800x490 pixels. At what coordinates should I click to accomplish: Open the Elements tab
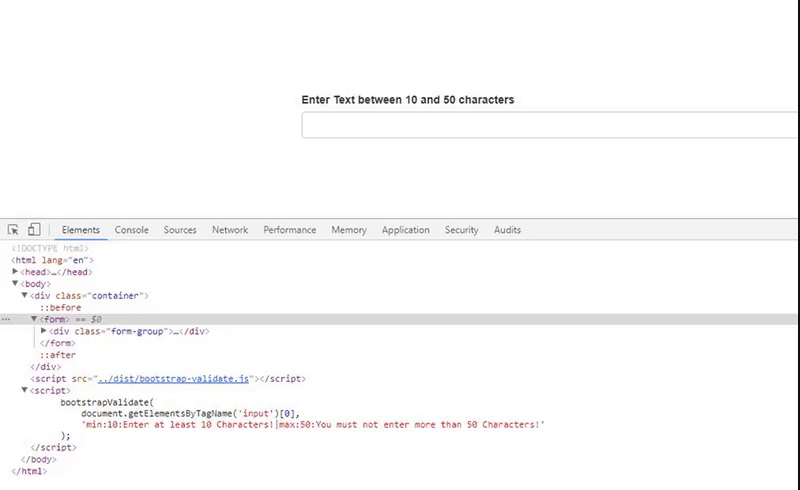coord(81,230)
